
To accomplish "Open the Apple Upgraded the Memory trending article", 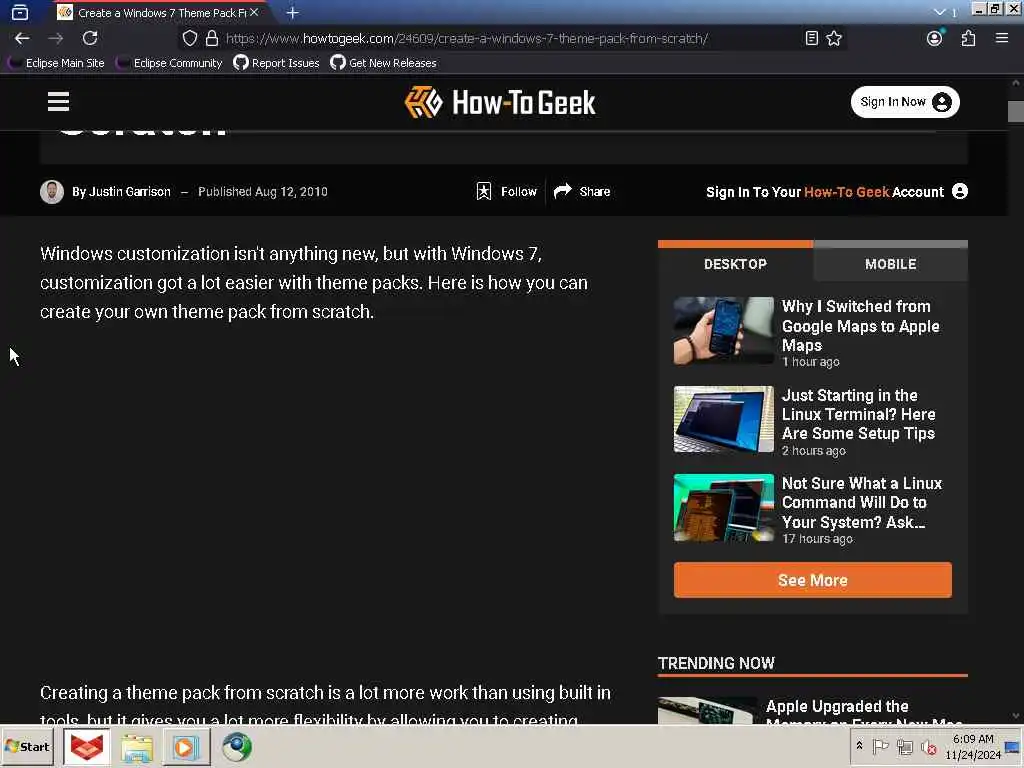I will pos(863,714).
